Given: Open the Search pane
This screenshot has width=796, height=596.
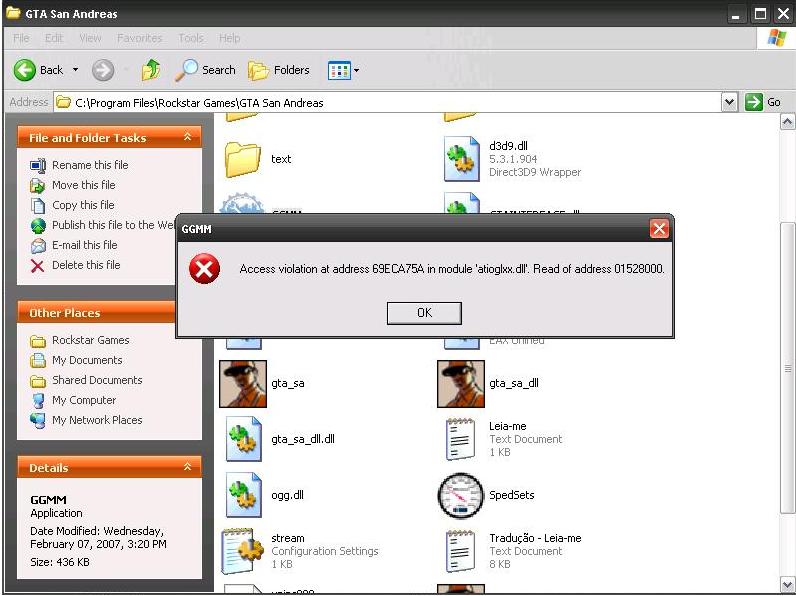Looking at the screenshot, I should 206,70.
